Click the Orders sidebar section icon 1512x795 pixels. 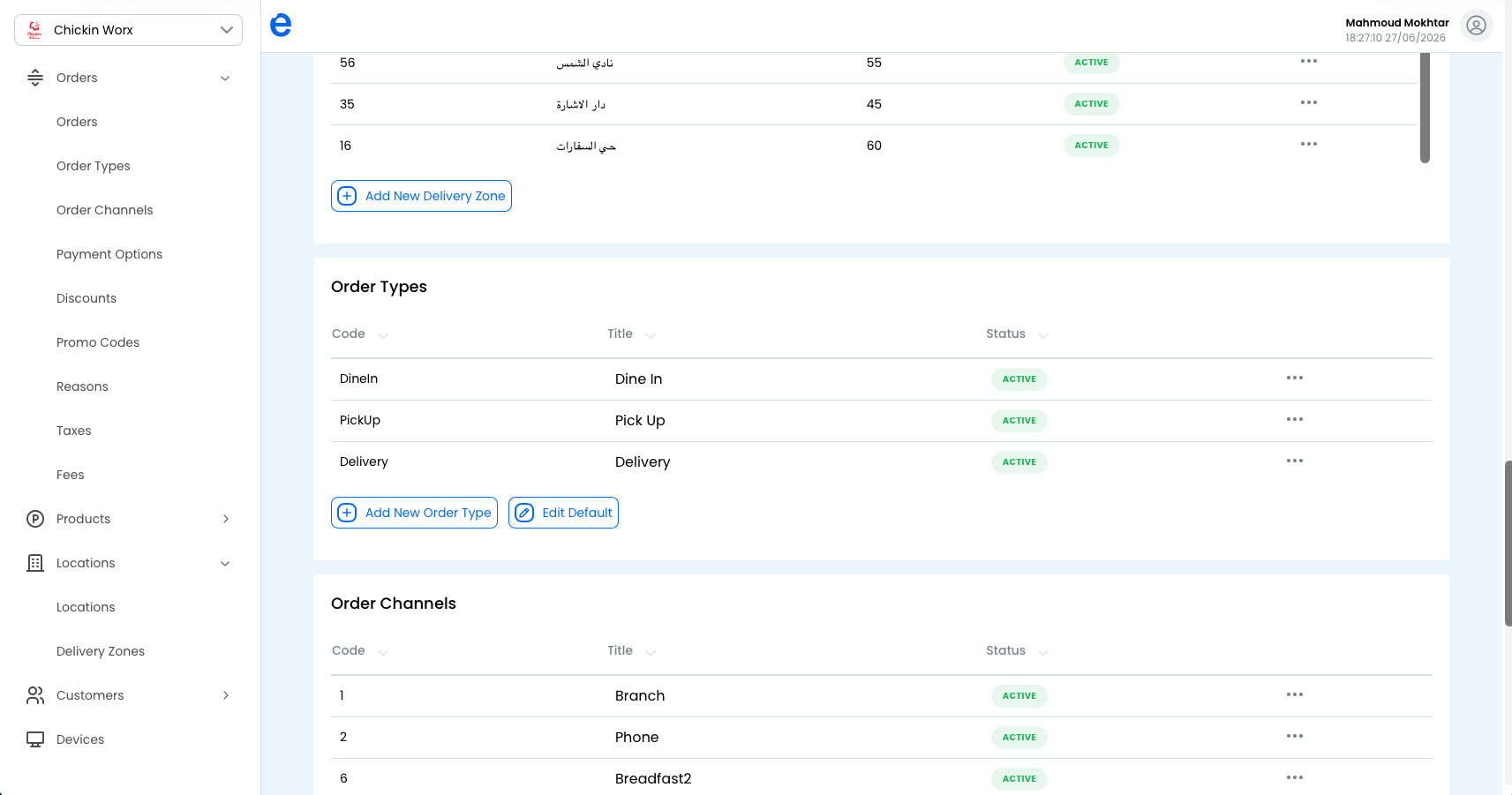(35, 78)
